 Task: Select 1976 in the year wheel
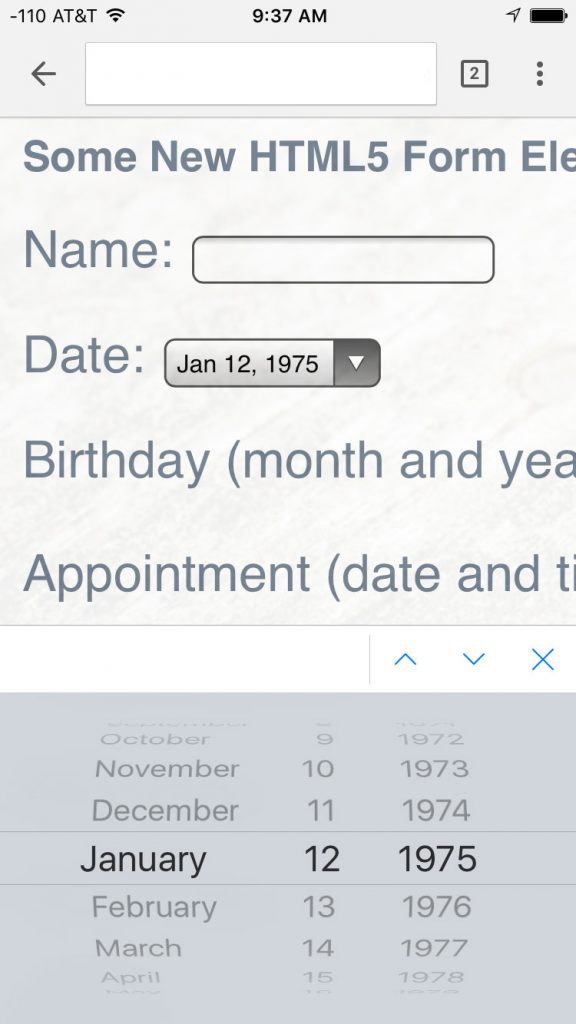(436, 907)
